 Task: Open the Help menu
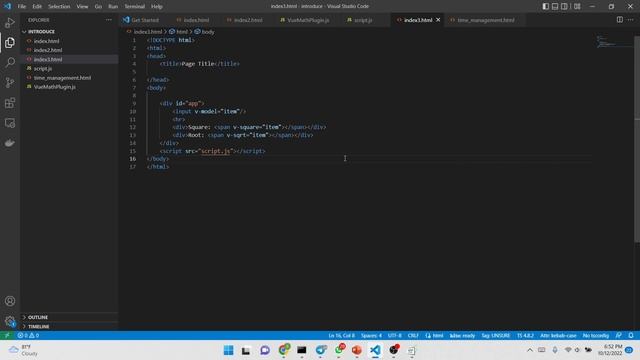tap(157, 6)
